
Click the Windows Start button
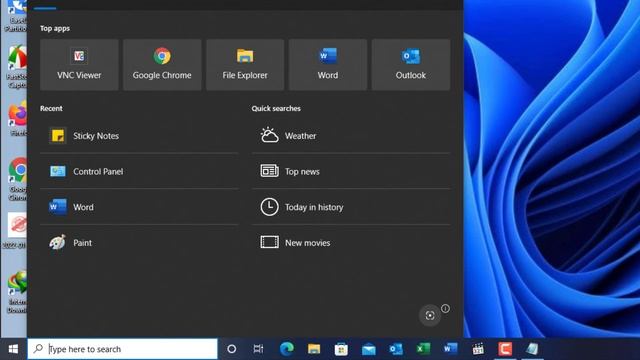pos(13,349)
